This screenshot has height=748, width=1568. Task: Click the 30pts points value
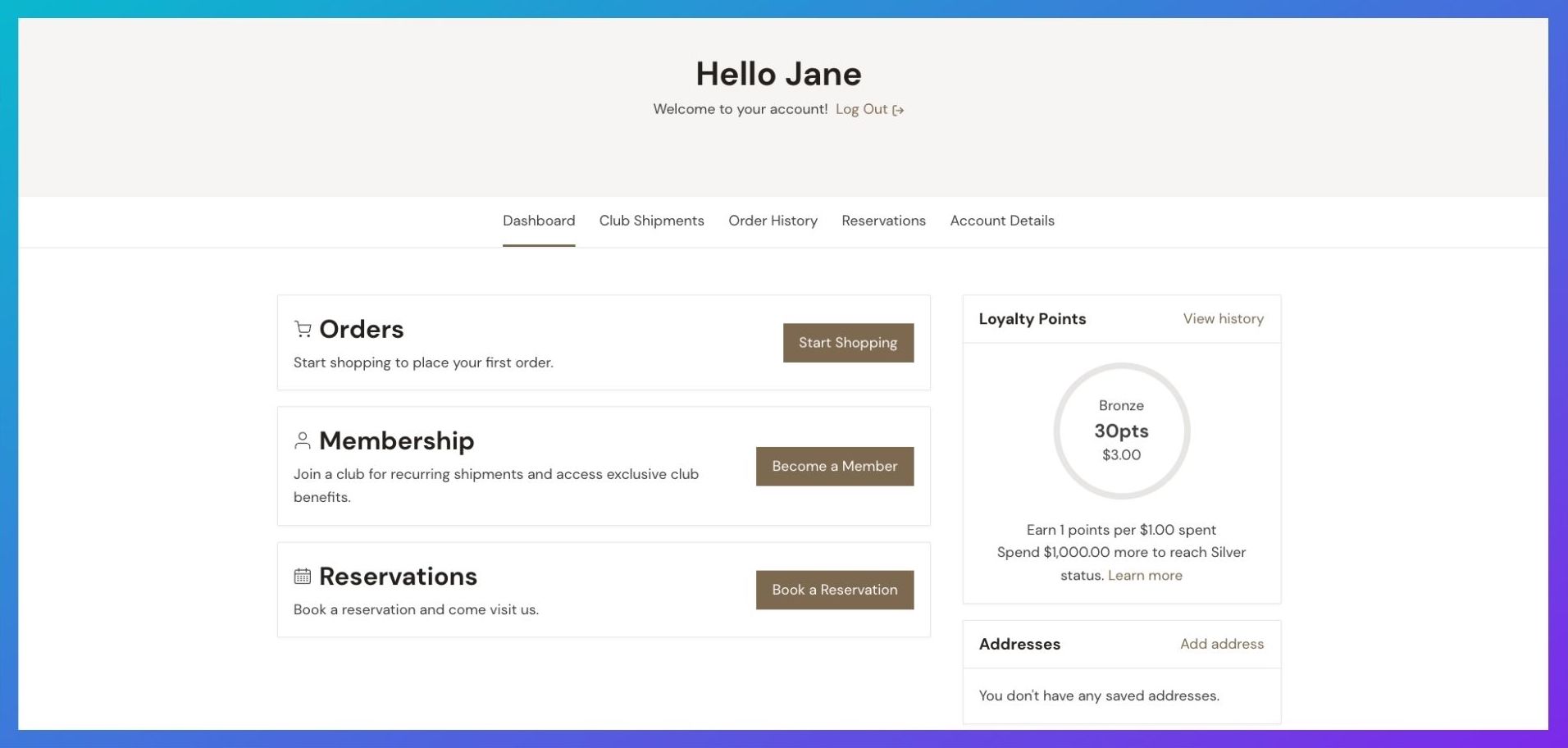1121,431
